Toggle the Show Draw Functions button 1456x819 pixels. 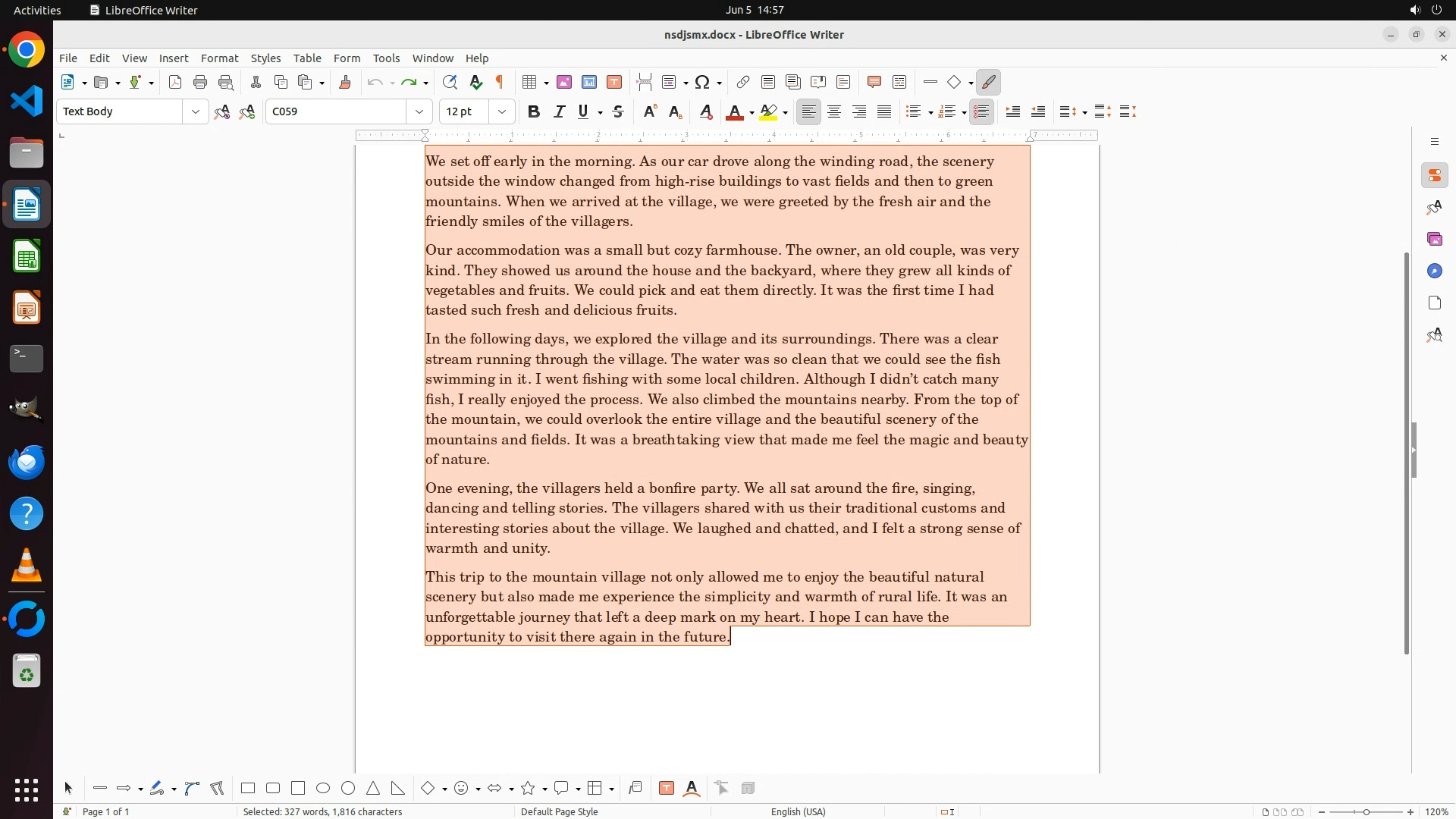coord(988,83)
